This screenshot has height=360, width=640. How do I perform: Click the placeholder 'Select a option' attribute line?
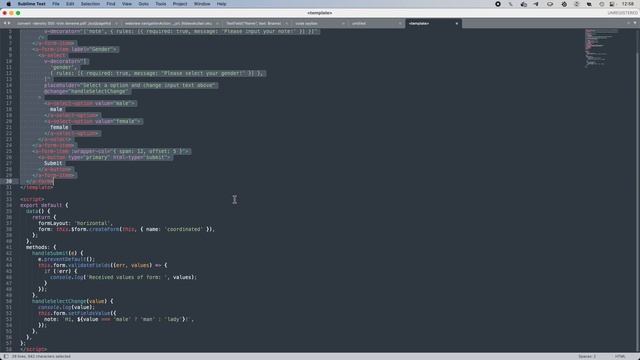130,85
